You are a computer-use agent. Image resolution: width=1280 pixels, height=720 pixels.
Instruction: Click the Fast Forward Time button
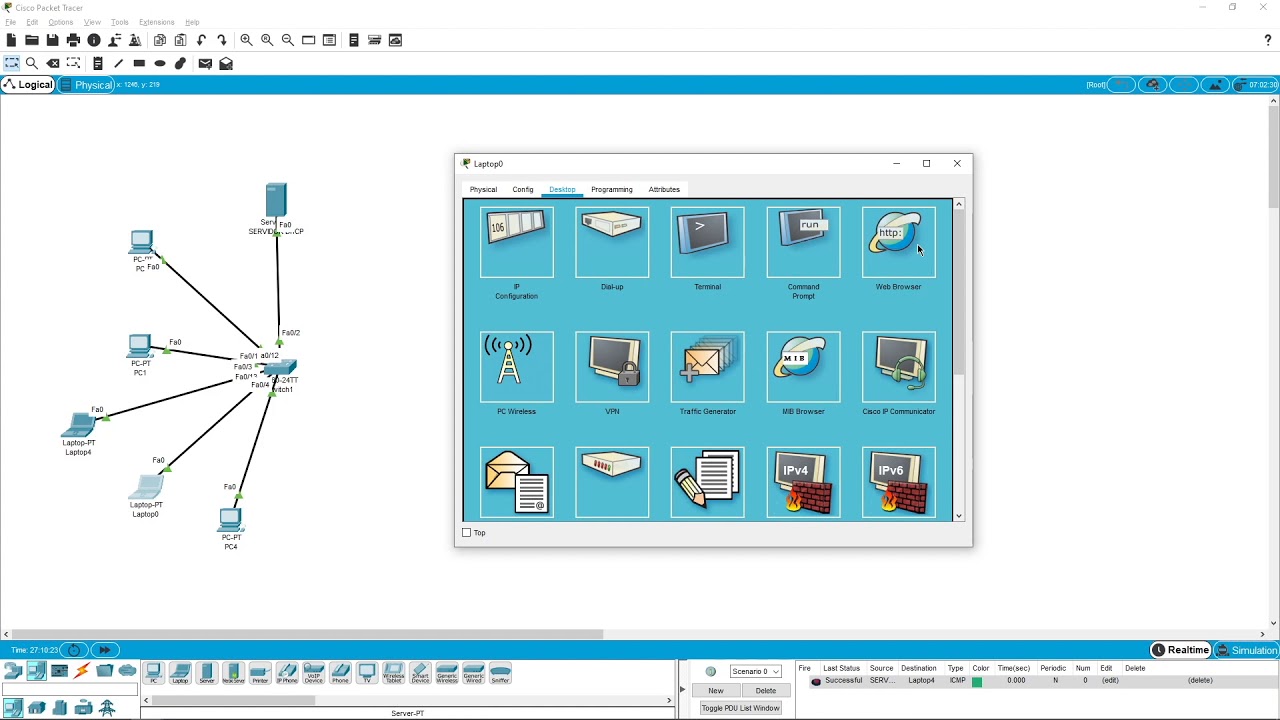104,650
